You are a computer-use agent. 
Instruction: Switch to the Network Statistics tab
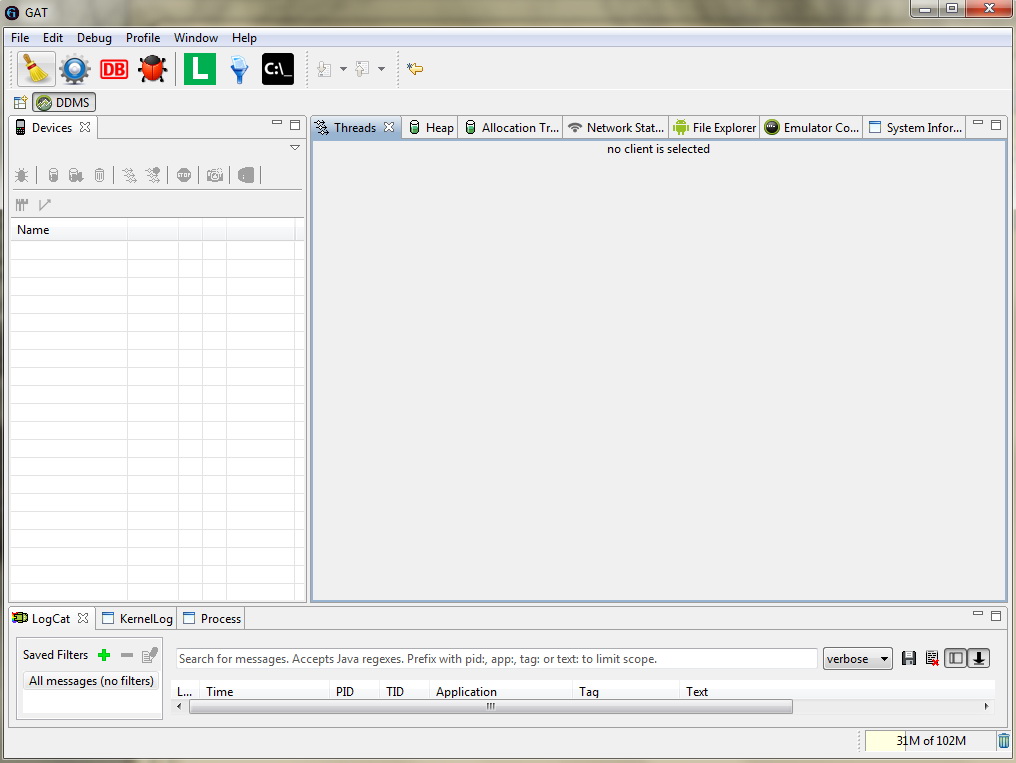[x=616, y=128]
